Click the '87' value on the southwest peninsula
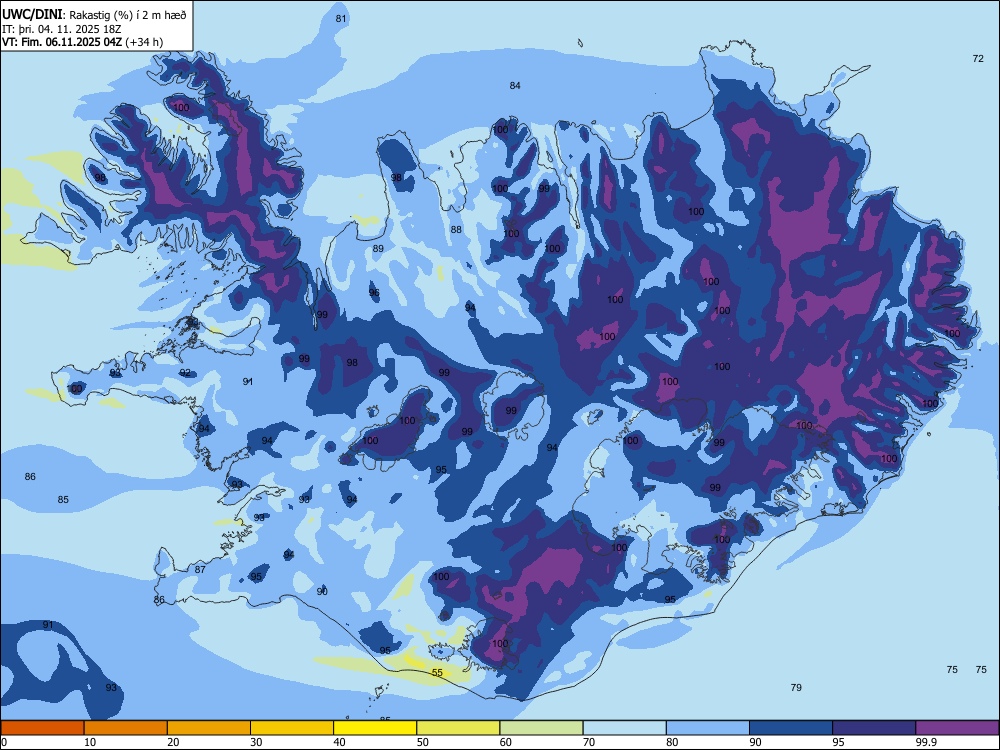Screen dimensions: 1000x750 point(200,570)
